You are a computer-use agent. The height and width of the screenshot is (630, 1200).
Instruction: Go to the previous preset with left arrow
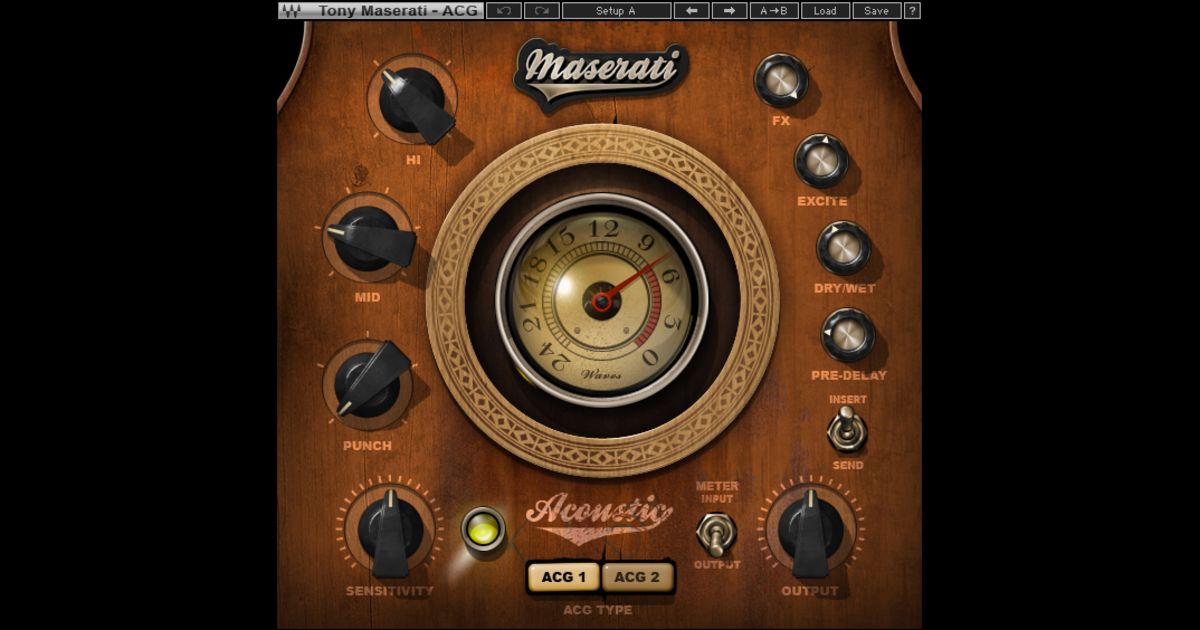[x=691, y=11]
